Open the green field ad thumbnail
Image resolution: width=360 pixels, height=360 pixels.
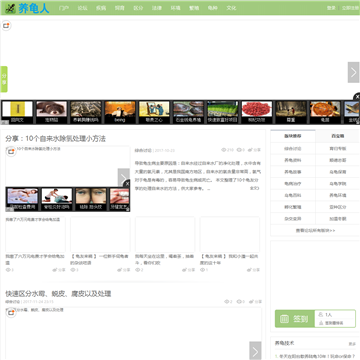tap(222, 112)
